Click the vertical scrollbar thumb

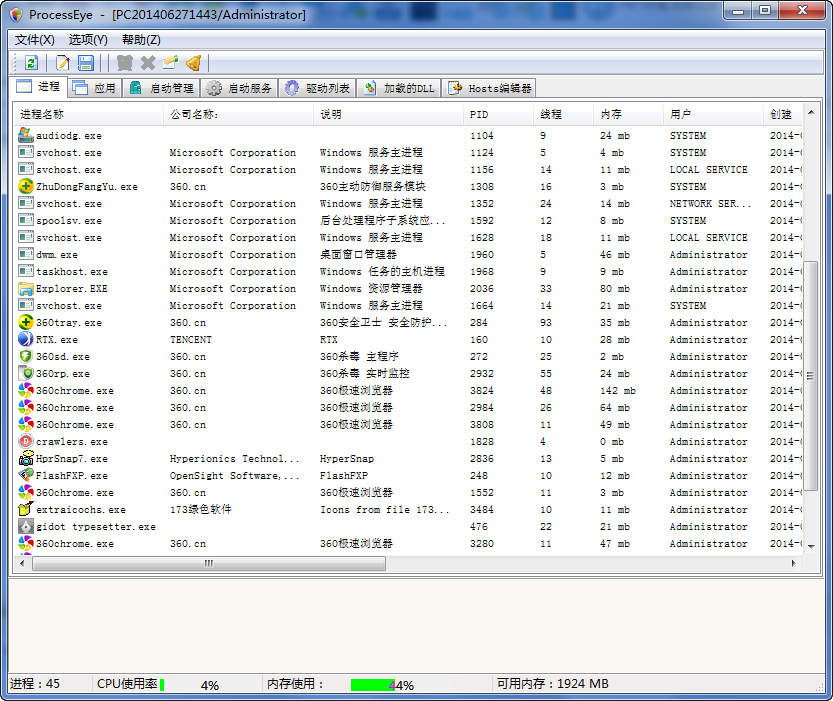811,375
